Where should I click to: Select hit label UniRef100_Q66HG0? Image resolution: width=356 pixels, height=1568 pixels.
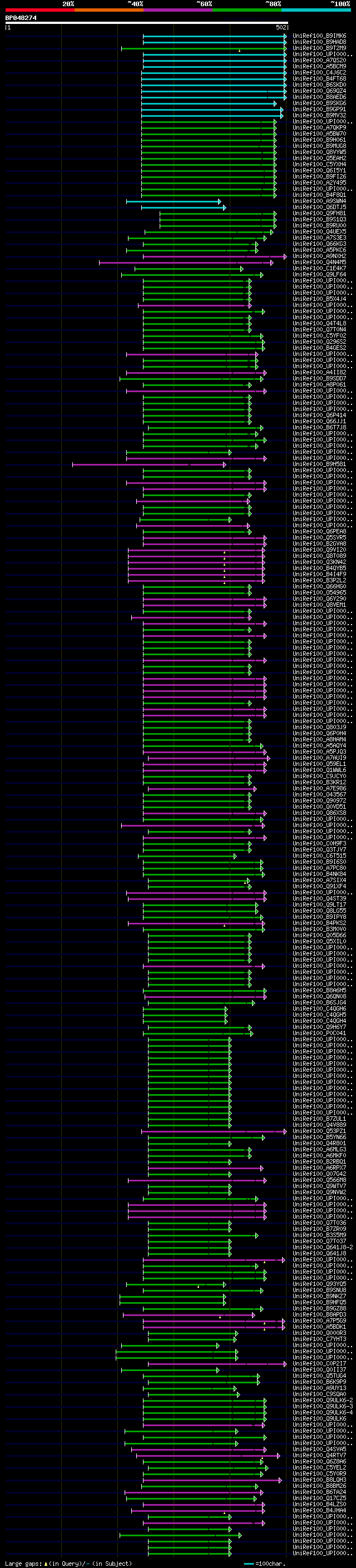click(319, 586)
